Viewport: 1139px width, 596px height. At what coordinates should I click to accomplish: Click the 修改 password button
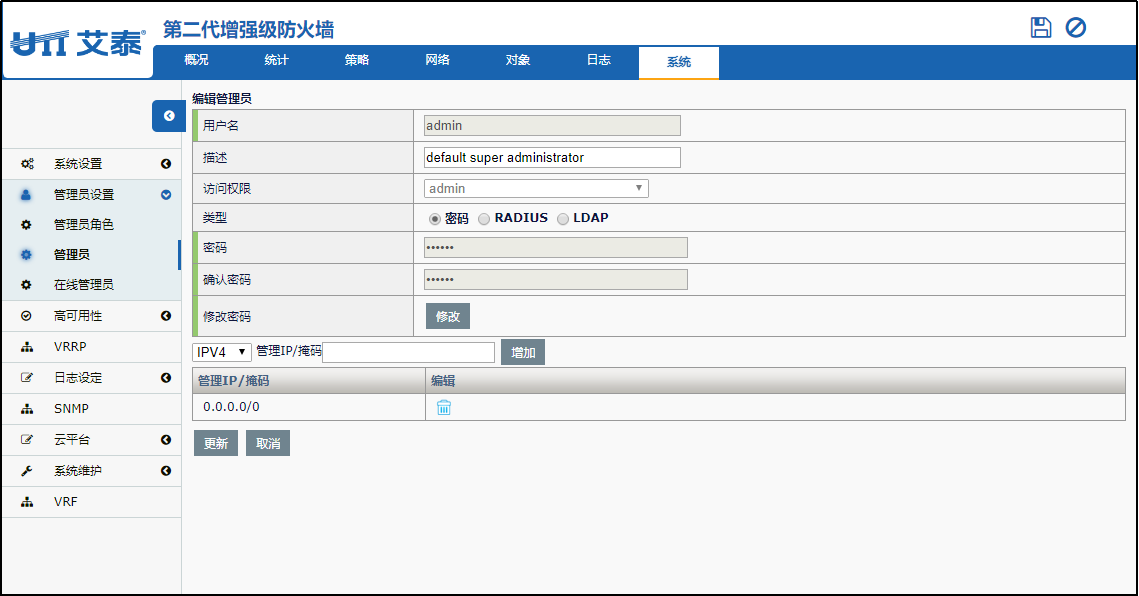pyautogui.click(x=447, y=316)
